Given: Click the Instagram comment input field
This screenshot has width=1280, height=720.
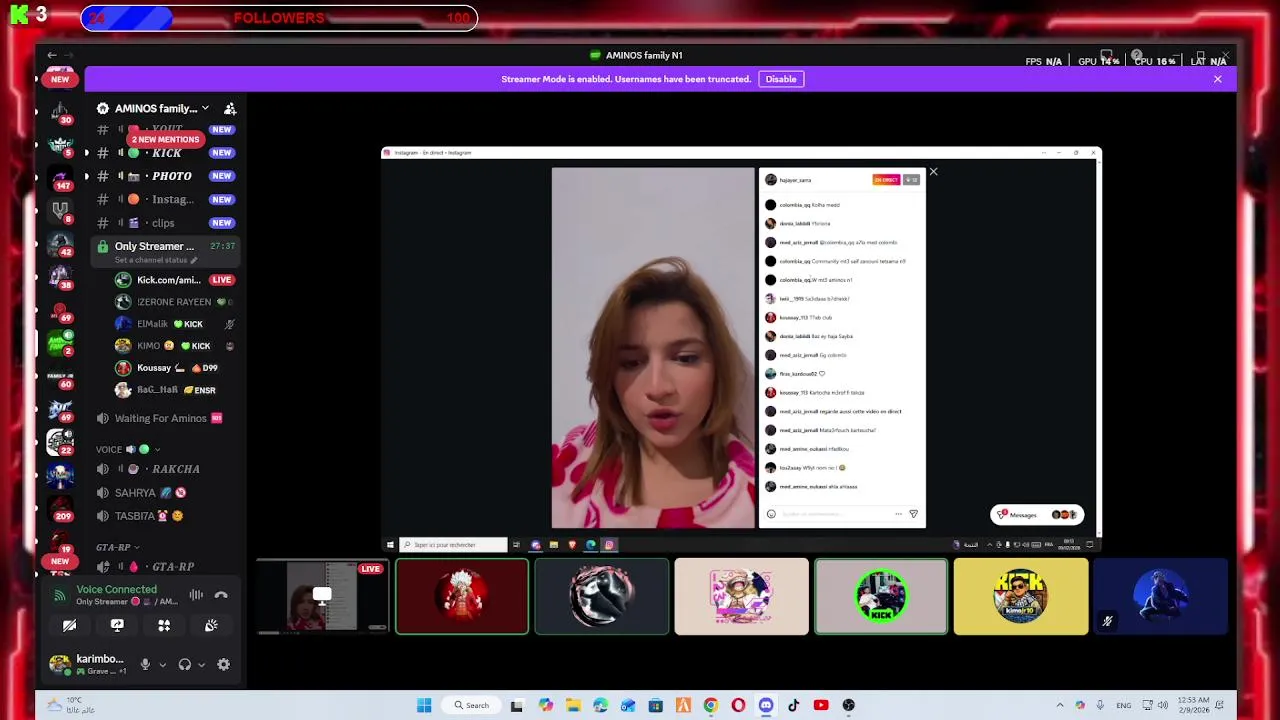Looking at the screenshot, I should (835, 514).
